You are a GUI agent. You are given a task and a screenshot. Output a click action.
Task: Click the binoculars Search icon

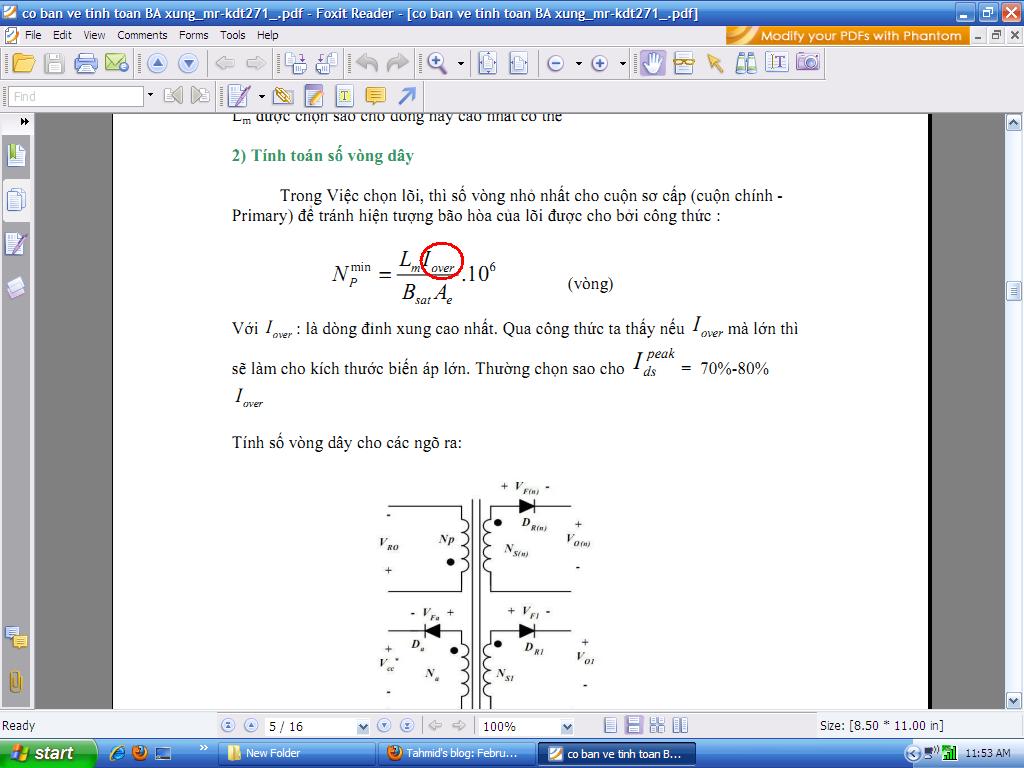click(745, 63)
